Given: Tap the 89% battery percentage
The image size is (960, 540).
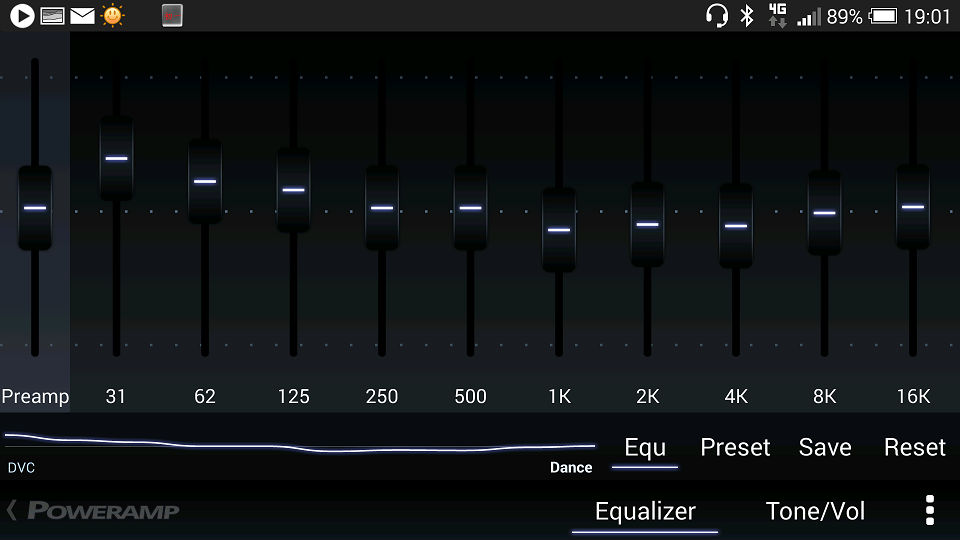Looking at the screenshot, I should tap(844, 17).
